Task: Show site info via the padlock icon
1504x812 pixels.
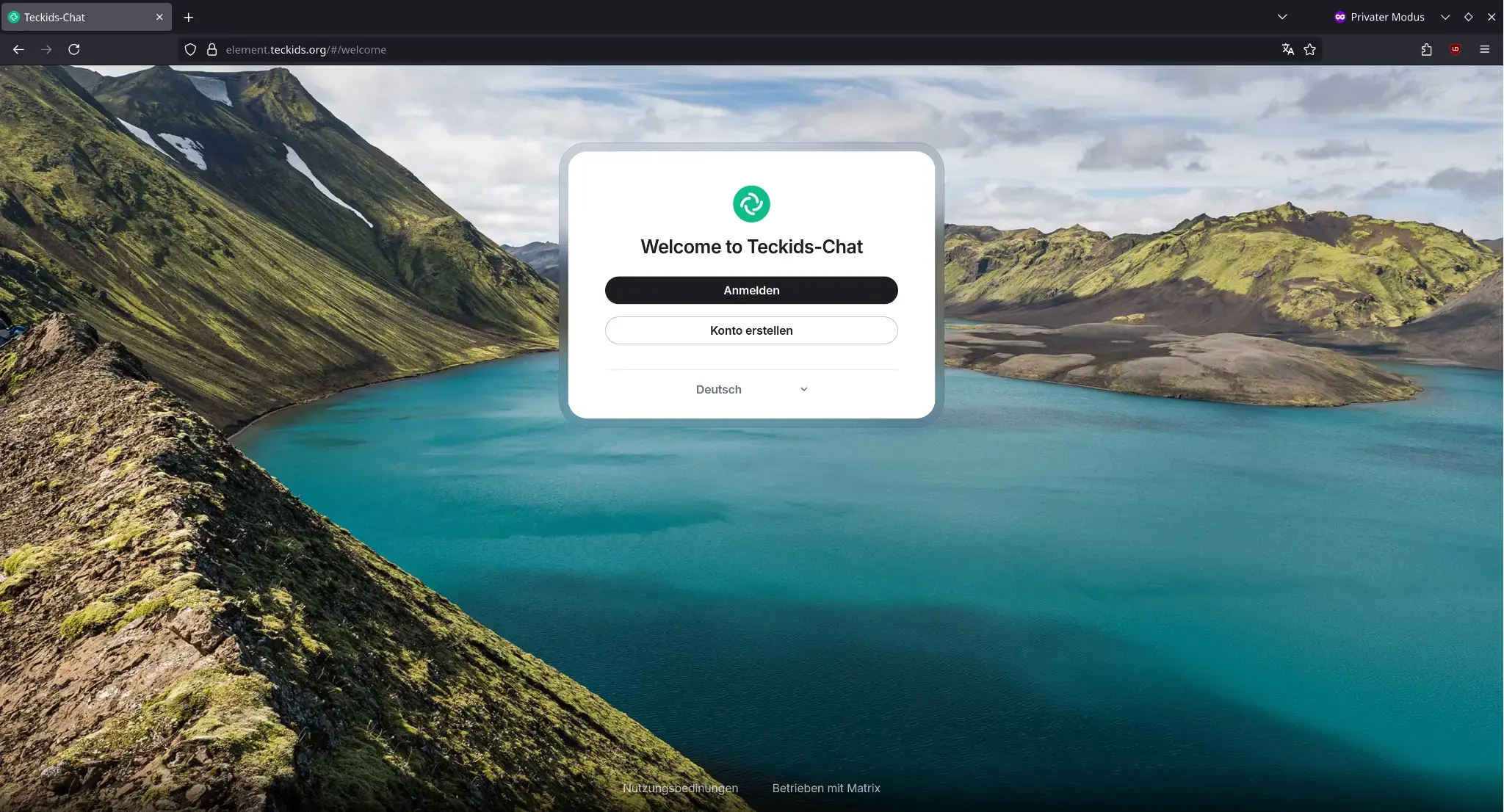Action: (x=211, y=49)
